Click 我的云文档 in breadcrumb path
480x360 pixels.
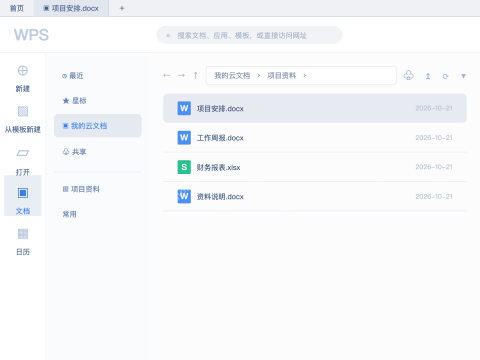(x=232, y=76)
